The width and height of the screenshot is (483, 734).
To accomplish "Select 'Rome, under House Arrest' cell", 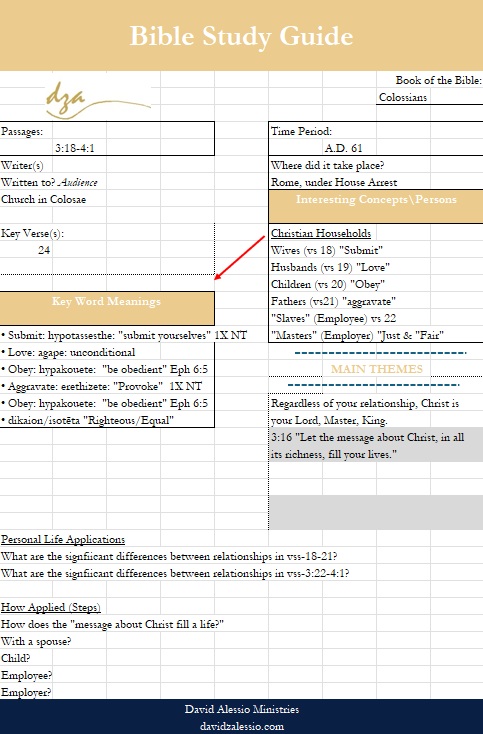I will [334, 183].
